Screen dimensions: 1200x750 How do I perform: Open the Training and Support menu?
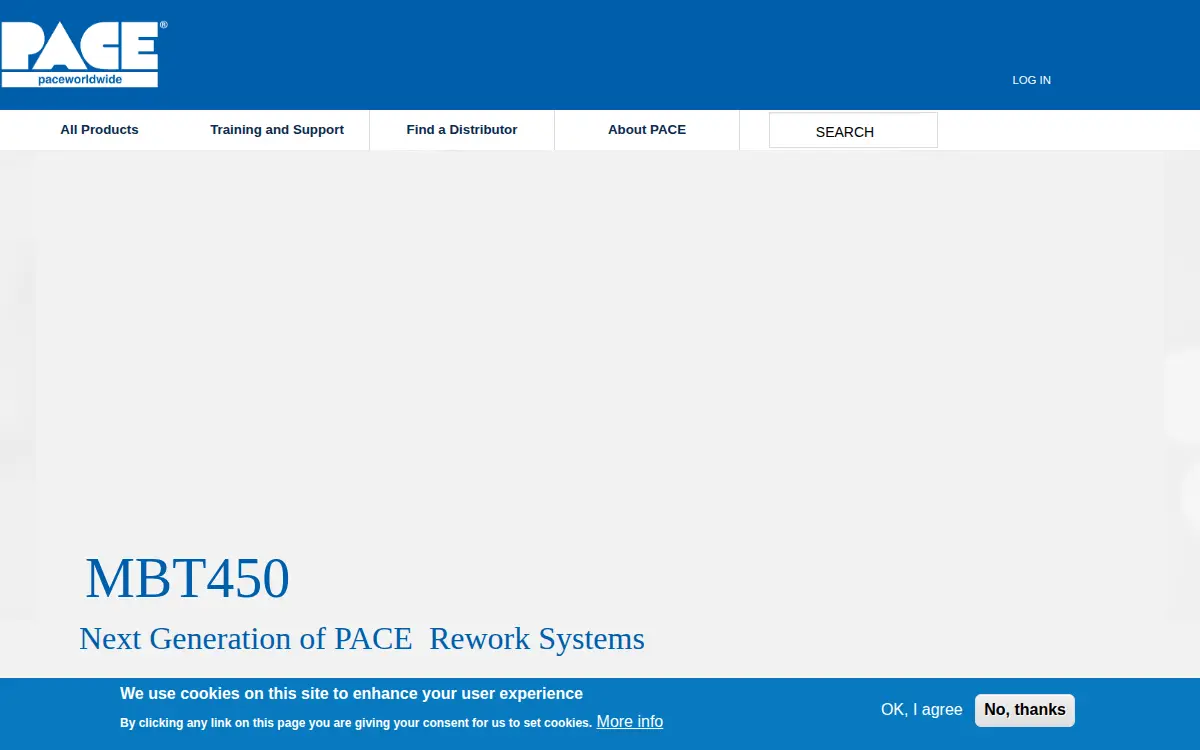pyautogui.click(x=277, y=130)
